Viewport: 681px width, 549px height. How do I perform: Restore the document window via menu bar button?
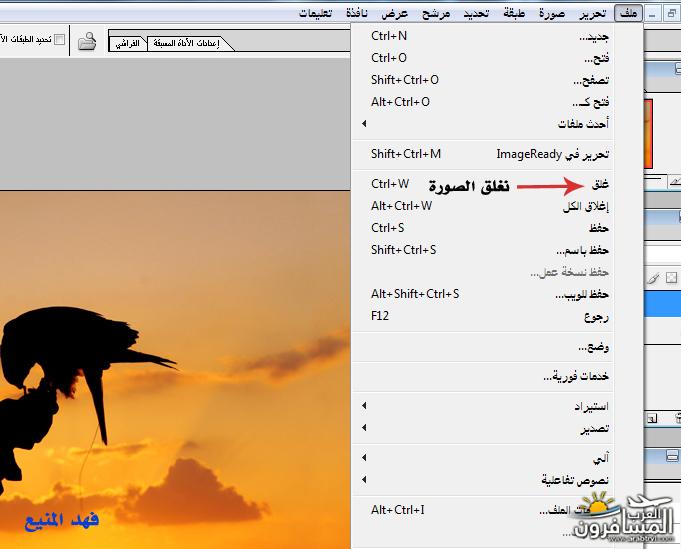pyautogui.click(x=671, y=14)
